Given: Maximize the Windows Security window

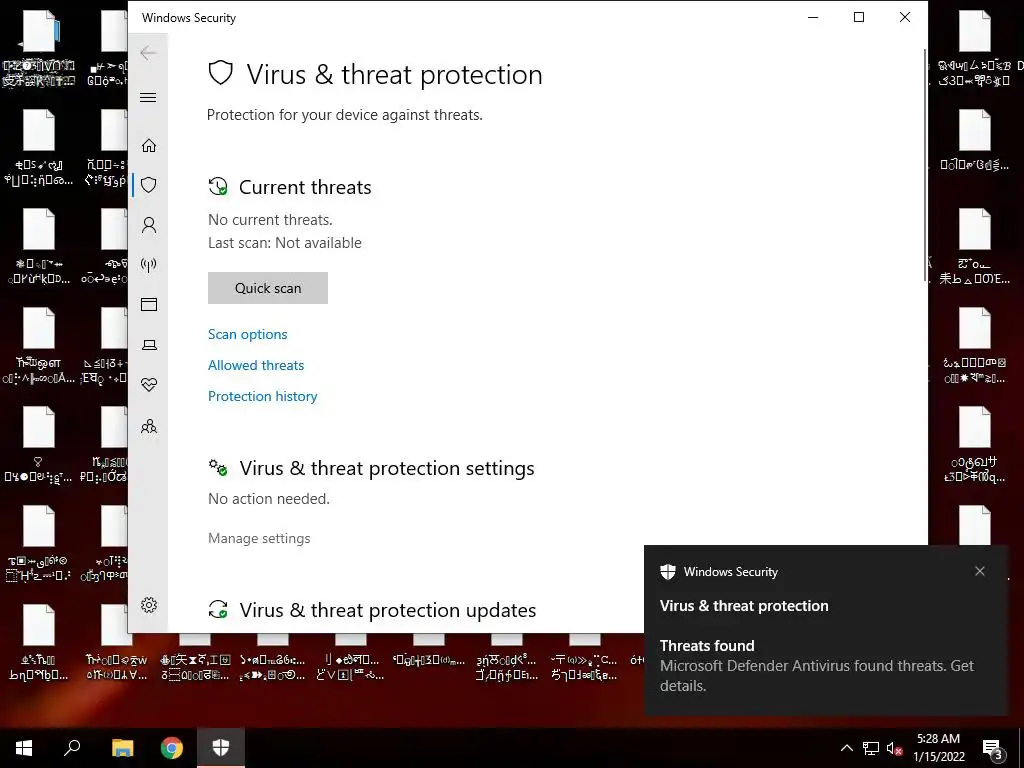Looking at the screenshot, I should (x=859, y=18).
